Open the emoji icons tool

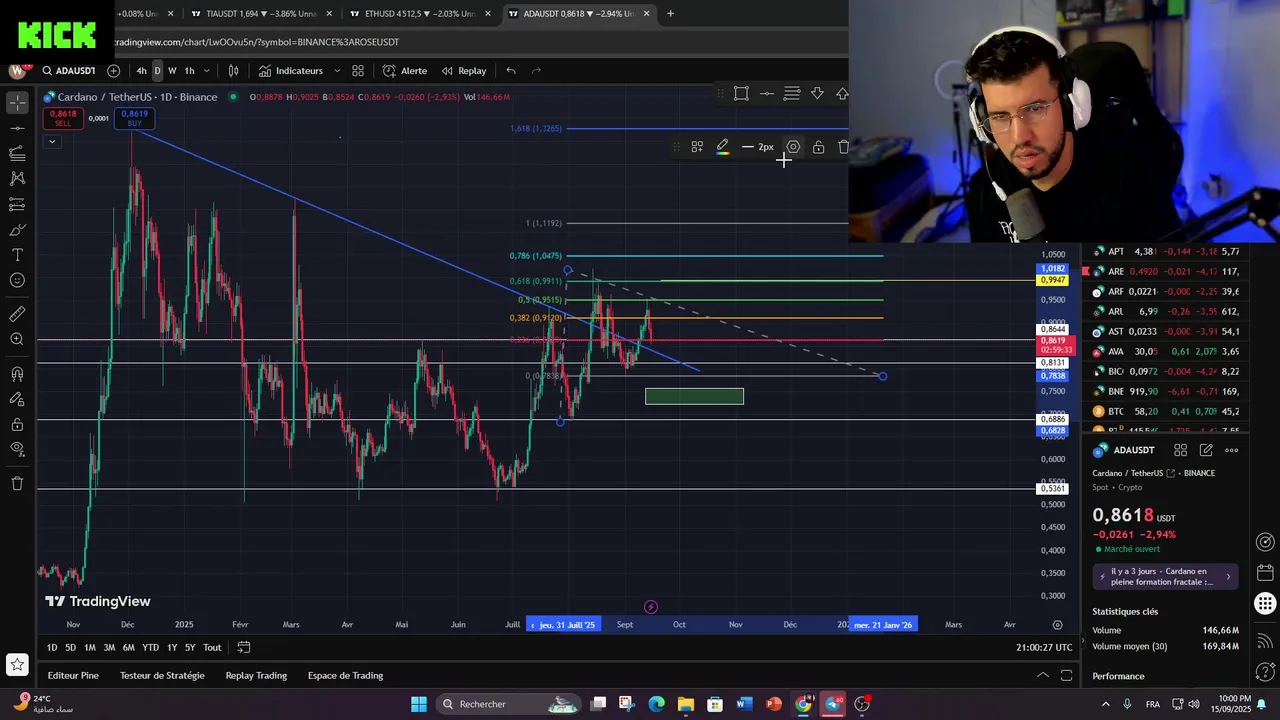(17, 280)
